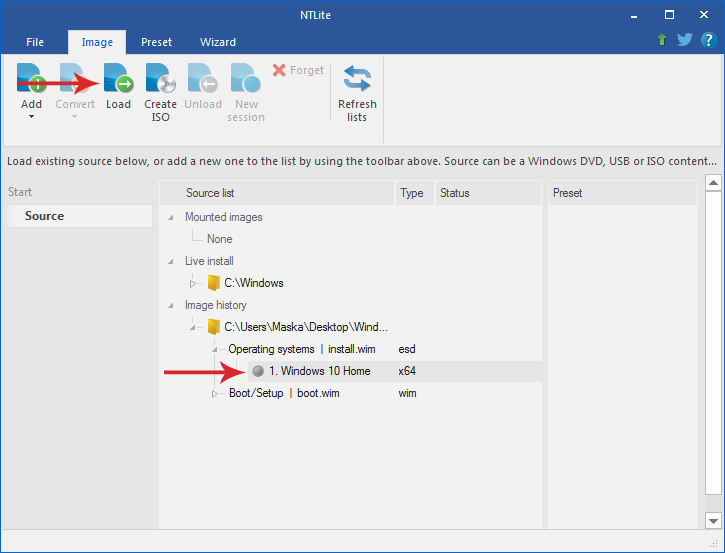
Task: Click the blue Help question mark icon
Action: [707, 40]
